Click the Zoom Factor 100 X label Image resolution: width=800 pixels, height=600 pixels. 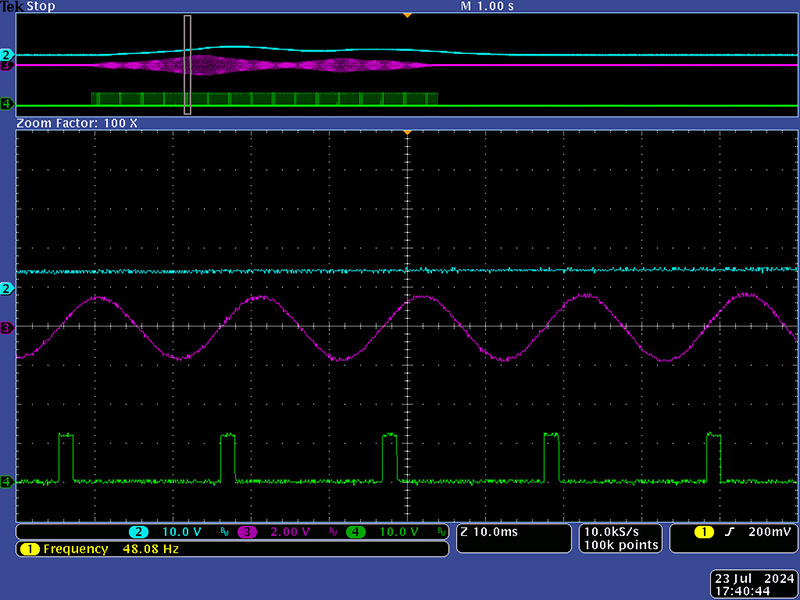pyautogui.click(x=77, y=122)
